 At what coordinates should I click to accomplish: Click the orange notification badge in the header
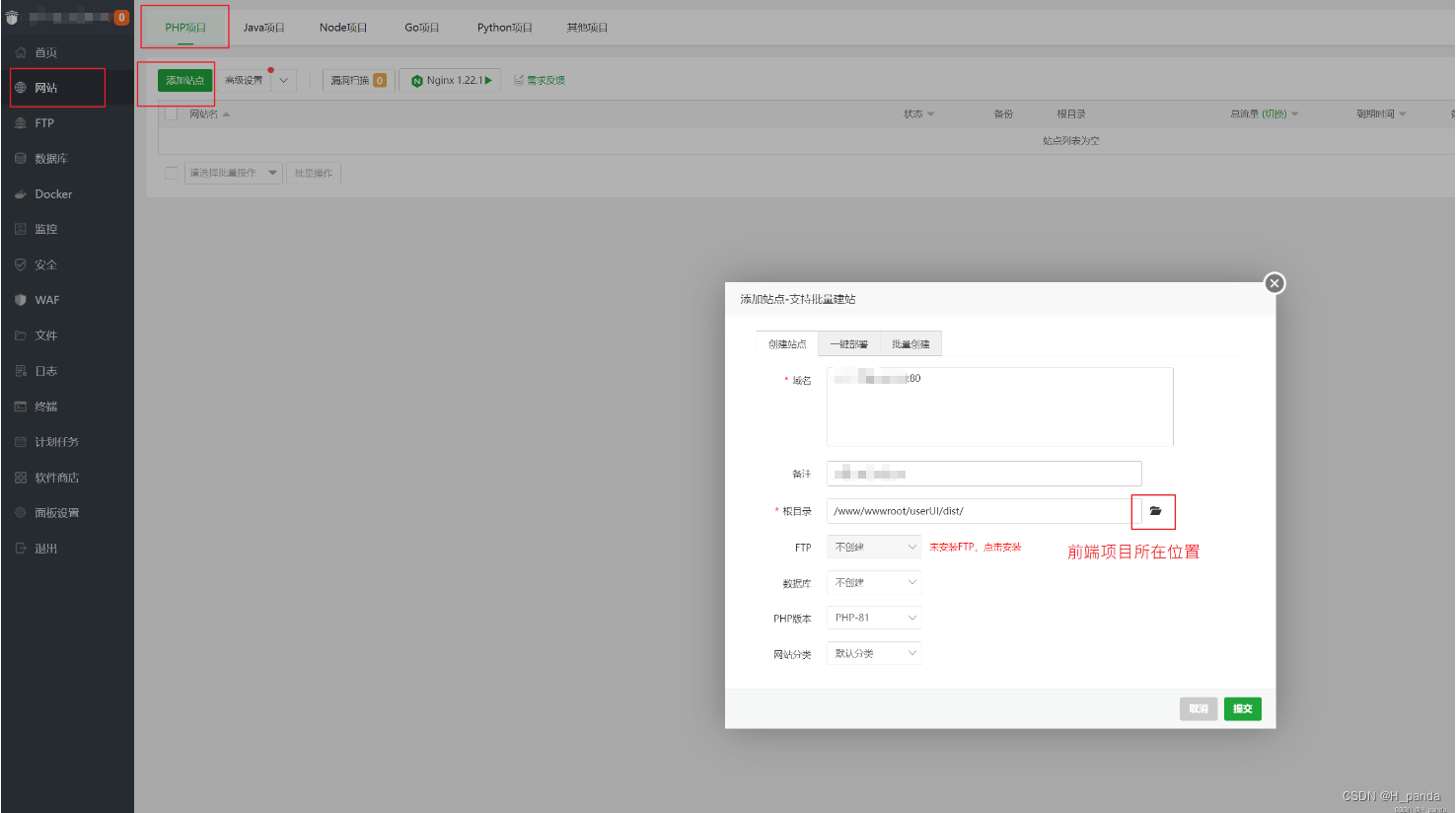[121, 17]
